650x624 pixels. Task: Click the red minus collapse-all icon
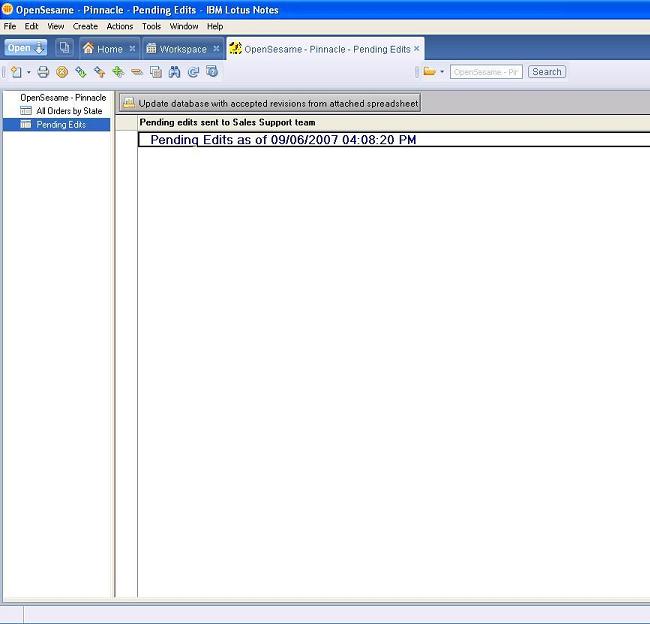[x=136, y=72]
